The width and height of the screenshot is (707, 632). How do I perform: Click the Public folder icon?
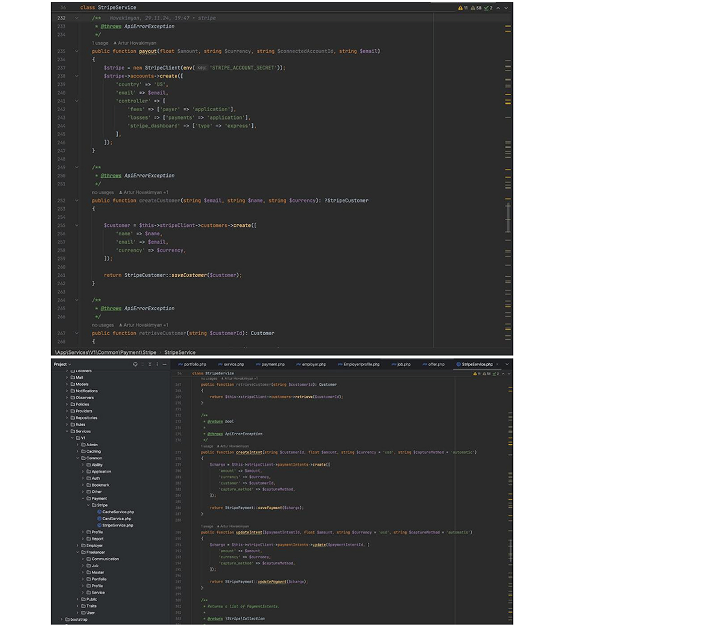click(83, 600)
